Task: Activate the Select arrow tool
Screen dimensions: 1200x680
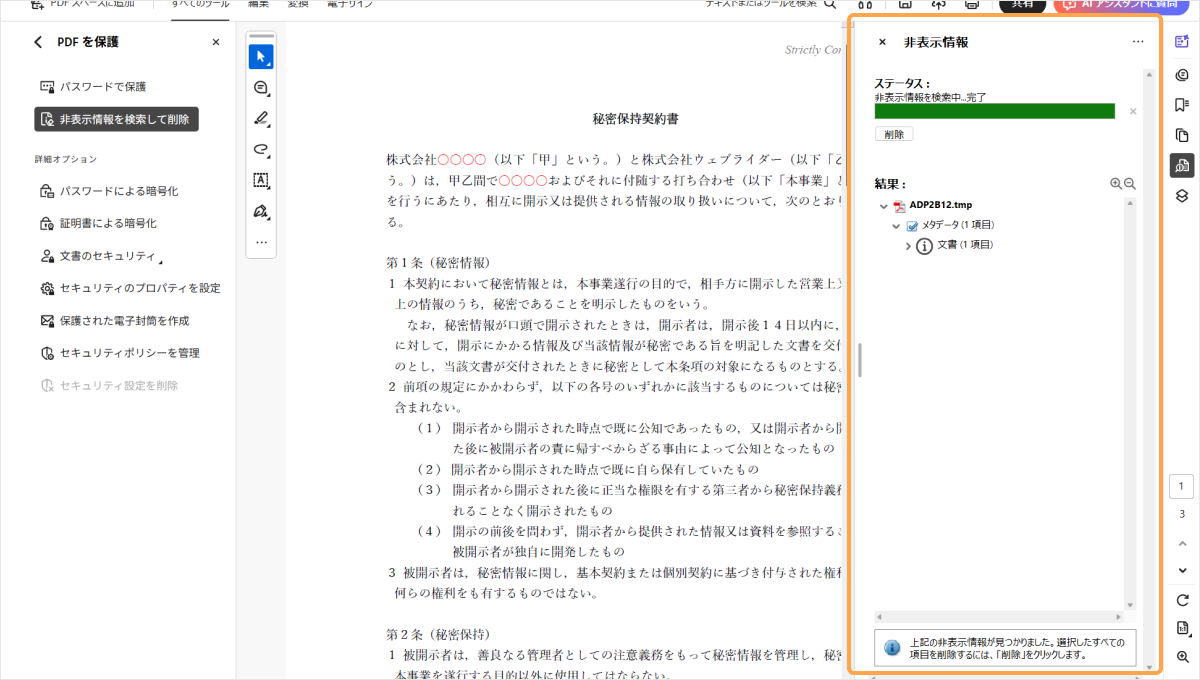Action: coord(261,56)
